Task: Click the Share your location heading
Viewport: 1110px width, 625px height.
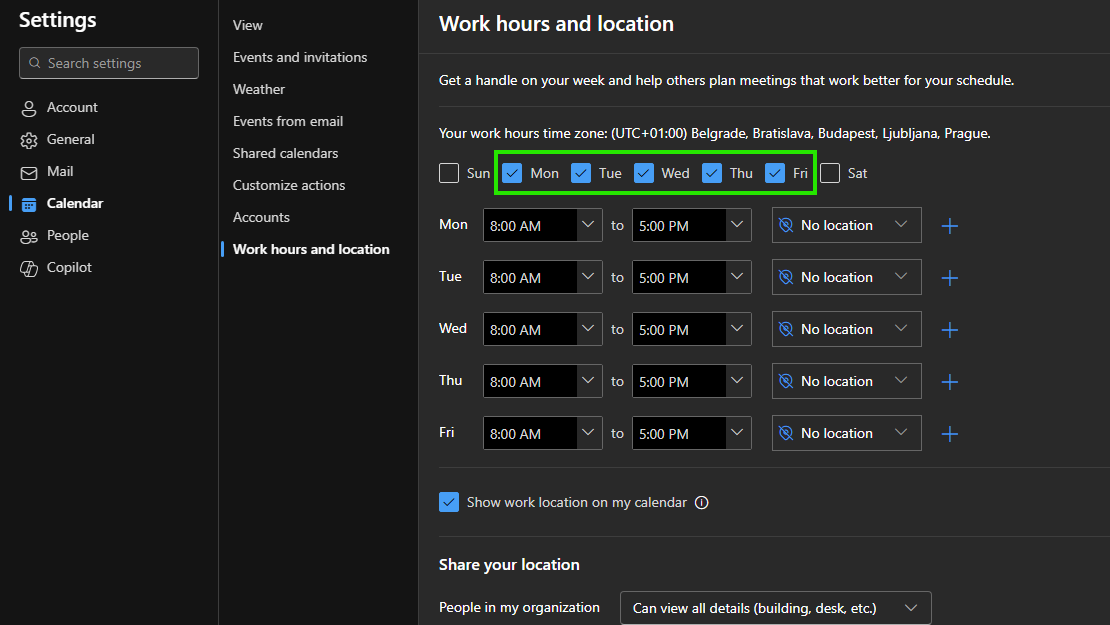Action: click(x=509, y=565)
